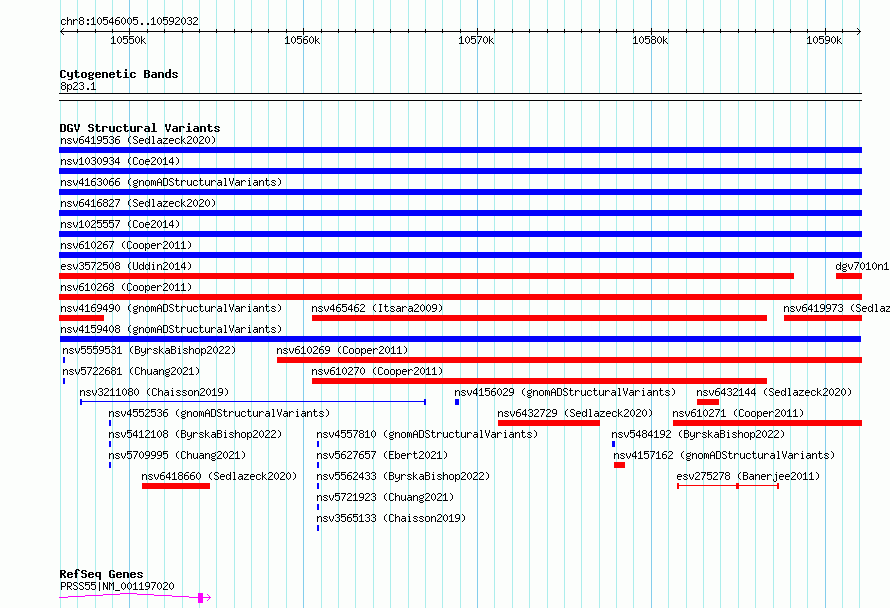Click the nsv6419973 variant label
This screenshot has height=608, width=890.
click(837, 308)
